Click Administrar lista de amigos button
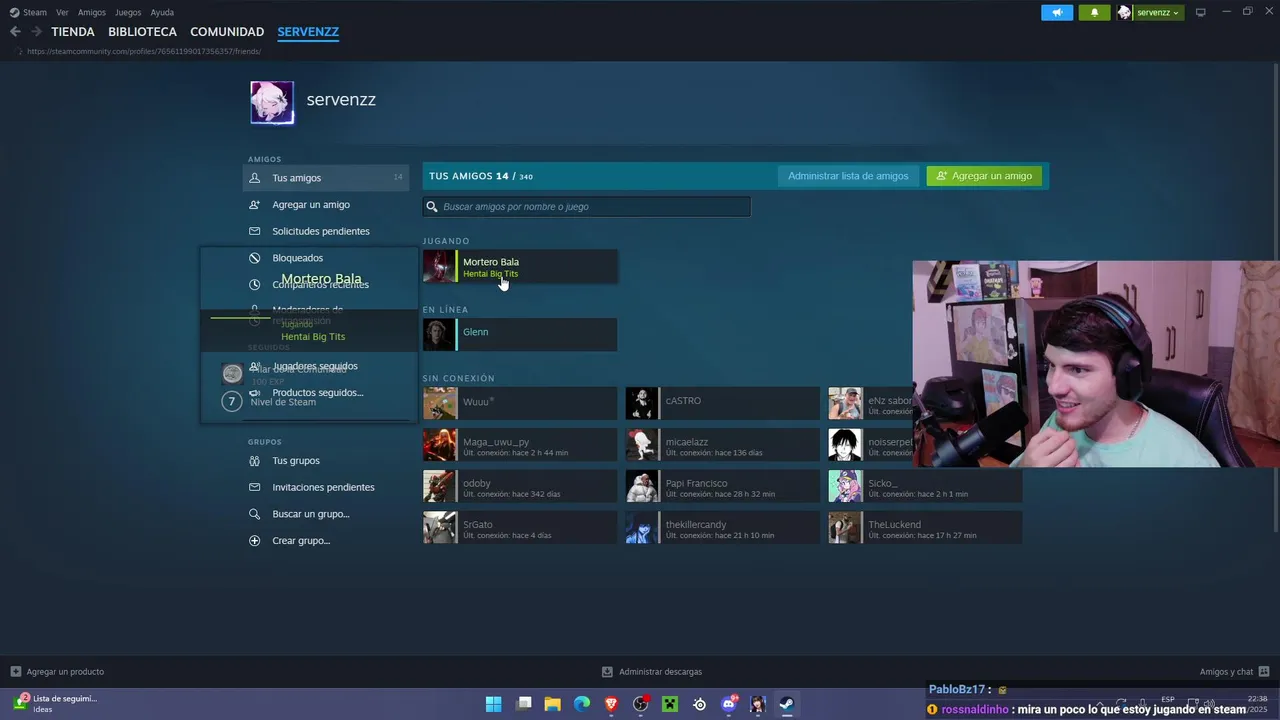 [x=848, y=176]
